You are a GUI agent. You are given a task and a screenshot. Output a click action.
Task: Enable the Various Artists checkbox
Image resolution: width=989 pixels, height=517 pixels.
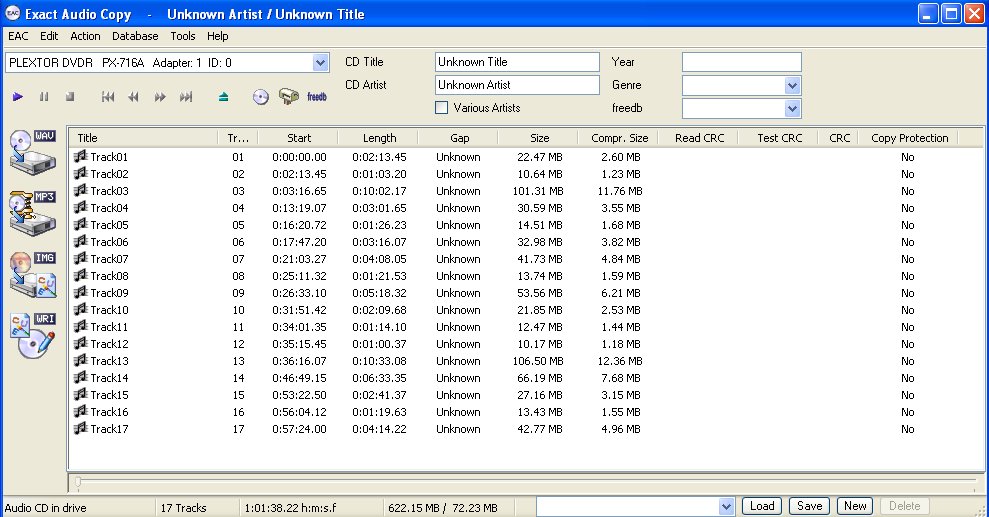point(442,108)
